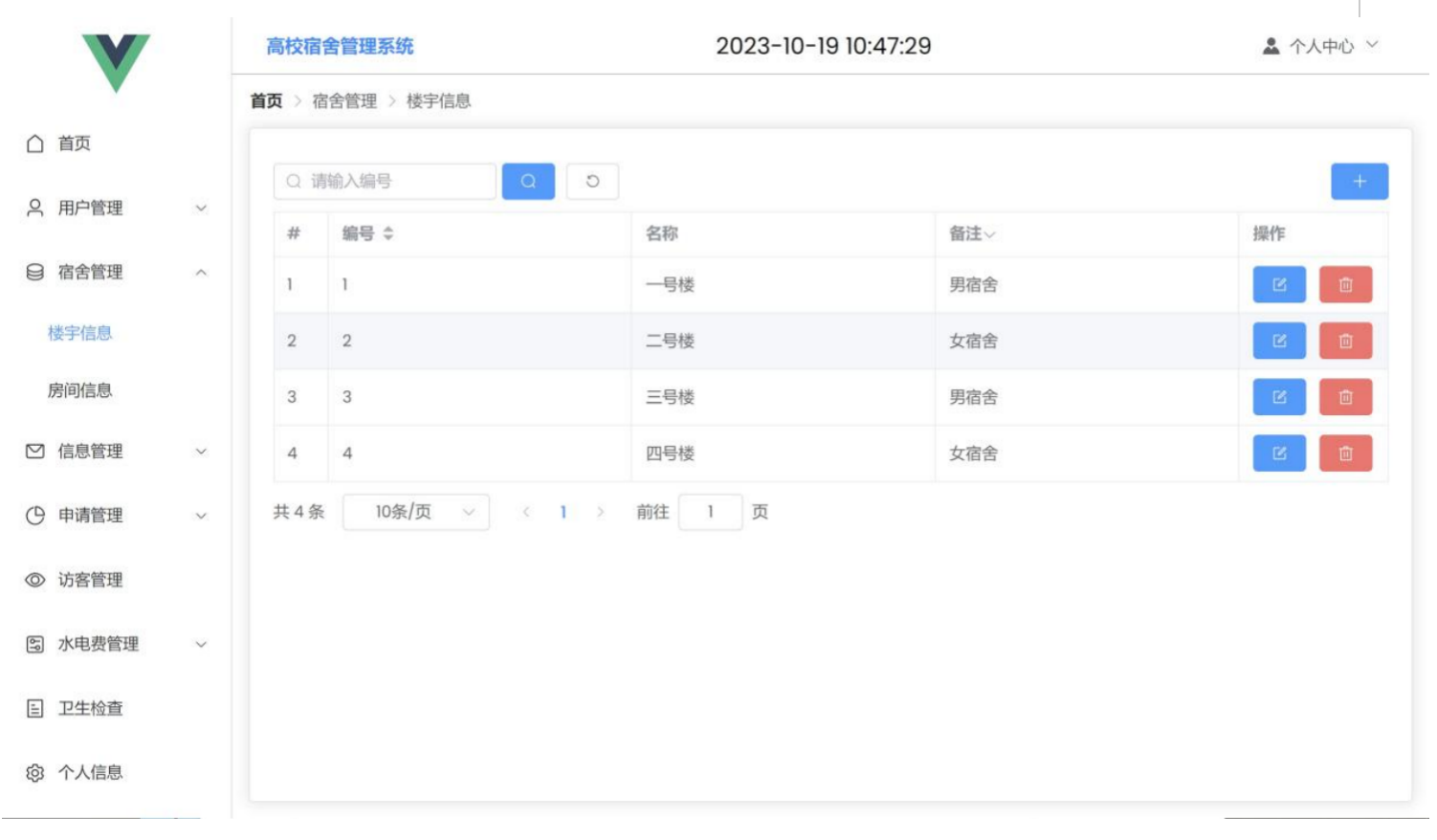Expand the 申请管理 menu arrow
Image resolution: width=1437 pixels, height=840 pixels.
coord(201,515)
